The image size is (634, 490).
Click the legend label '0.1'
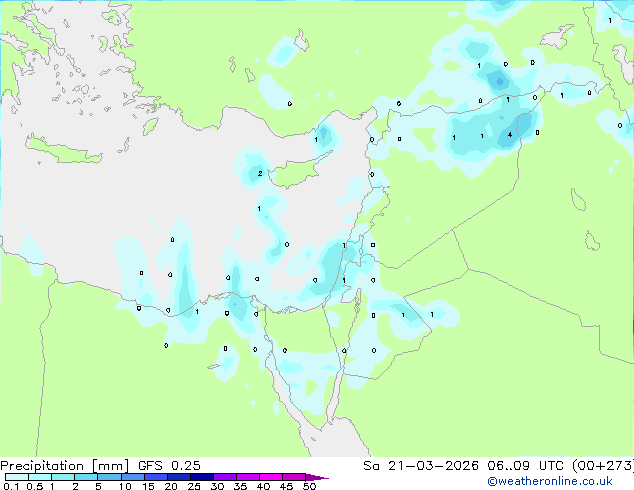tap(11, 486)
